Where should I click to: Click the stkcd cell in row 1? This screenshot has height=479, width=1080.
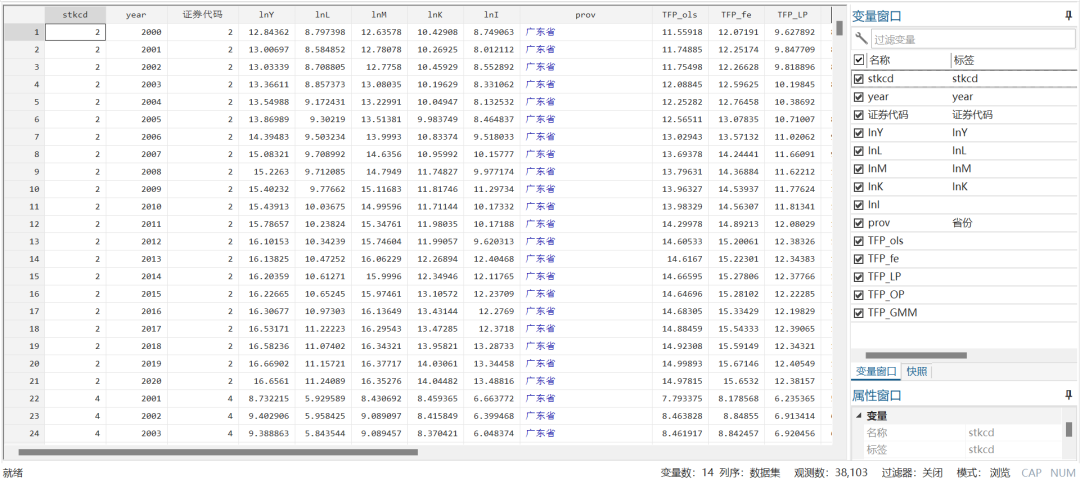[x=75, y=32]
